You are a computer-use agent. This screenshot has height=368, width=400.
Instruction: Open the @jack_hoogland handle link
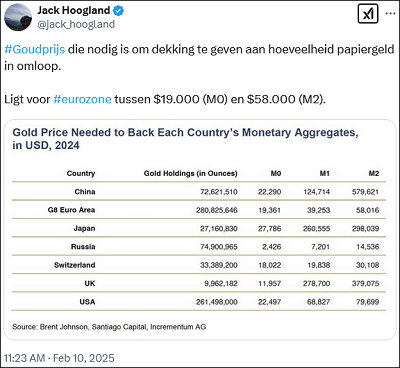(x=76, y=24)
